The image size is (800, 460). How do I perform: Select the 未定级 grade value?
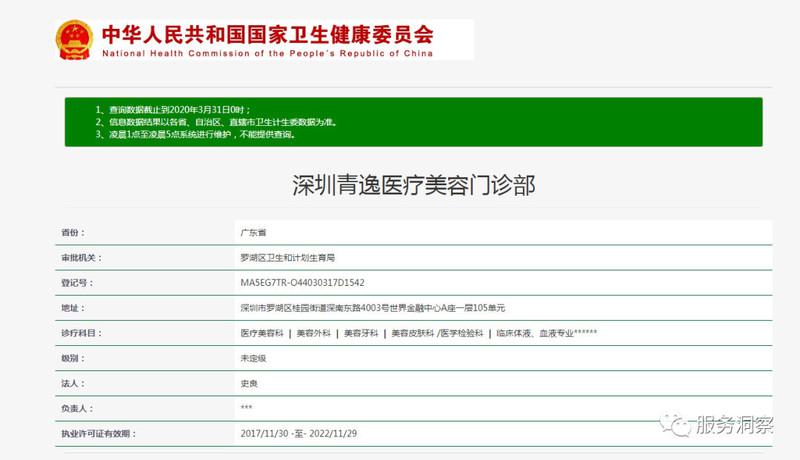(x=253, y=358)
